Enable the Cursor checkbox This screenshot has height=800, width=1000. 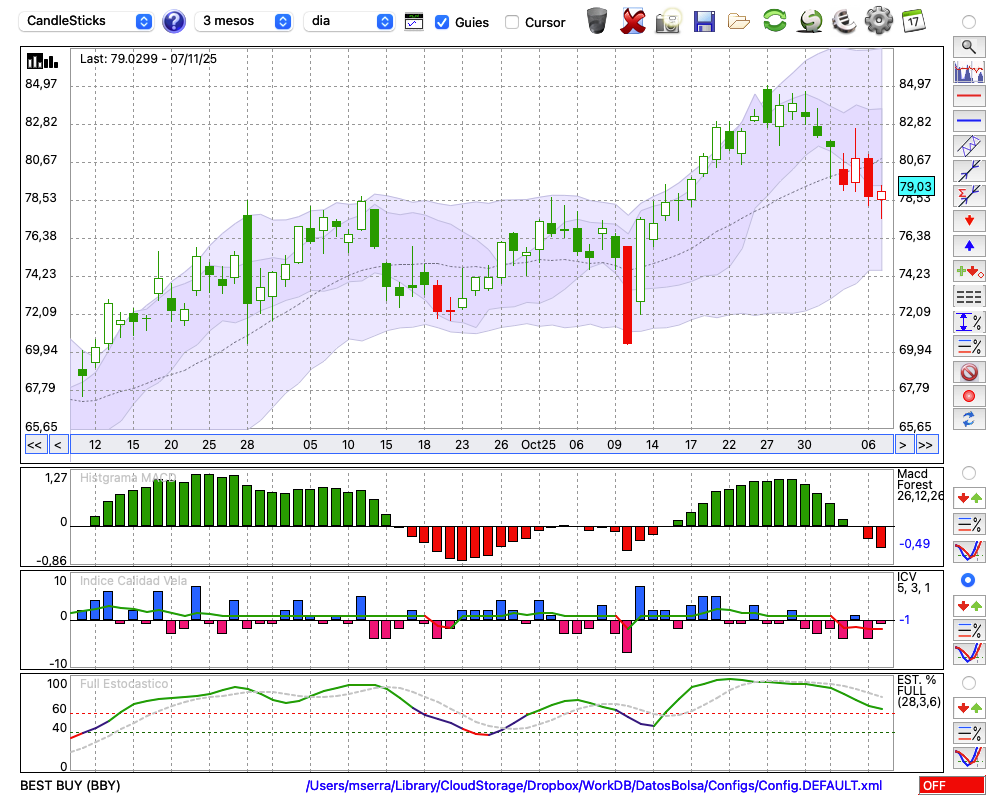pos(511,22)
